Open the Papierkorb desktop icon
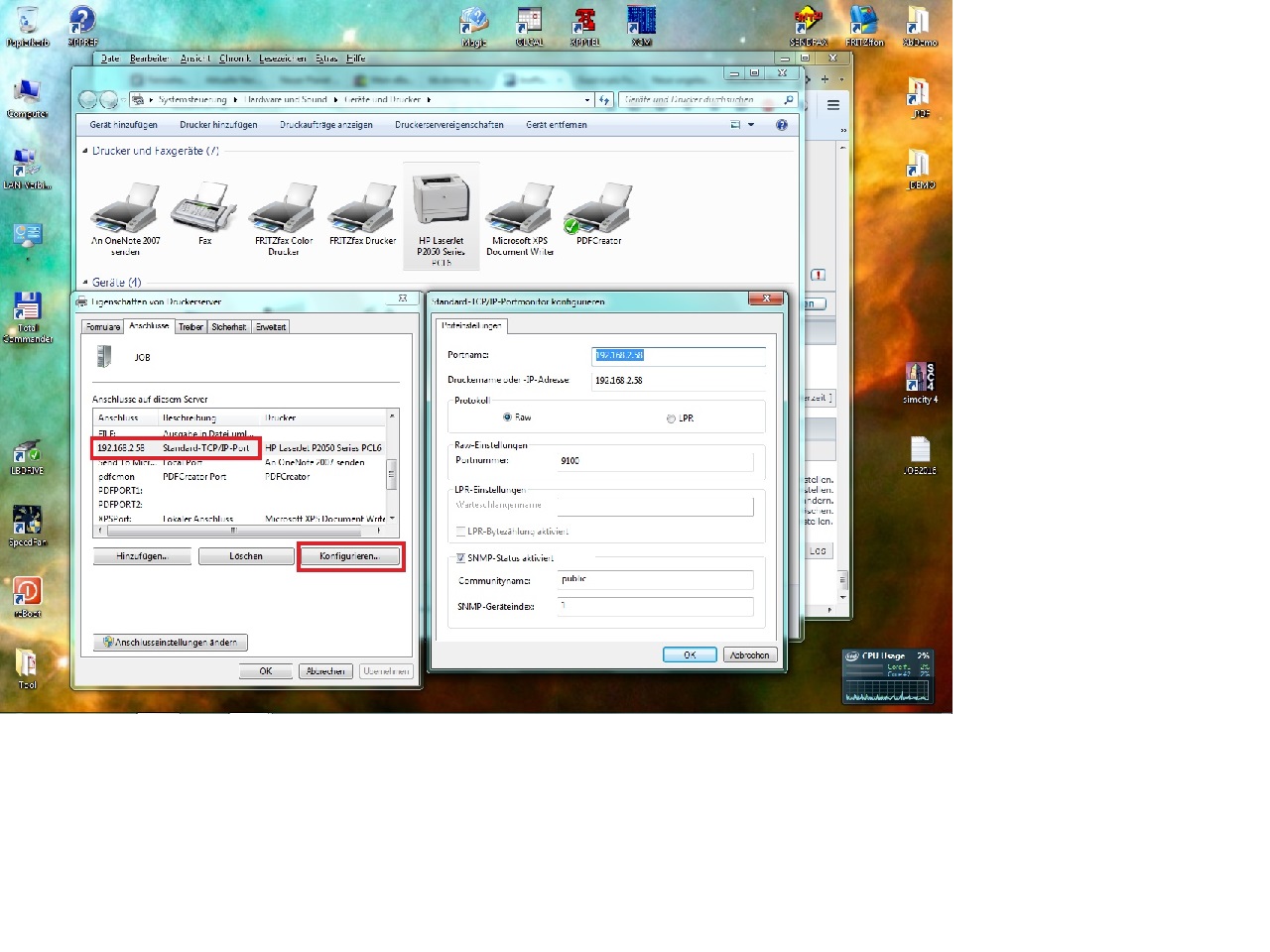Image resolution: width=1270 pixels, height=952 pixels. click(x=28, y=27)
